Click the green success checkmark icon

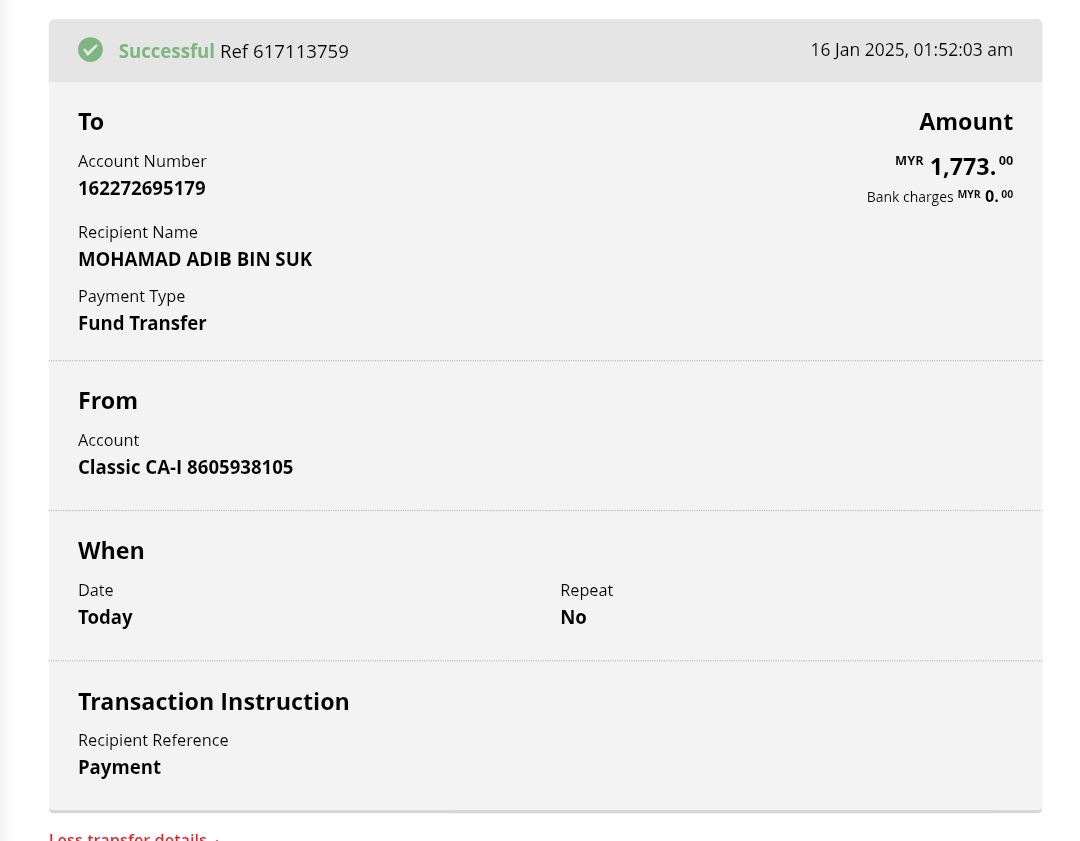tap(91, 49)
